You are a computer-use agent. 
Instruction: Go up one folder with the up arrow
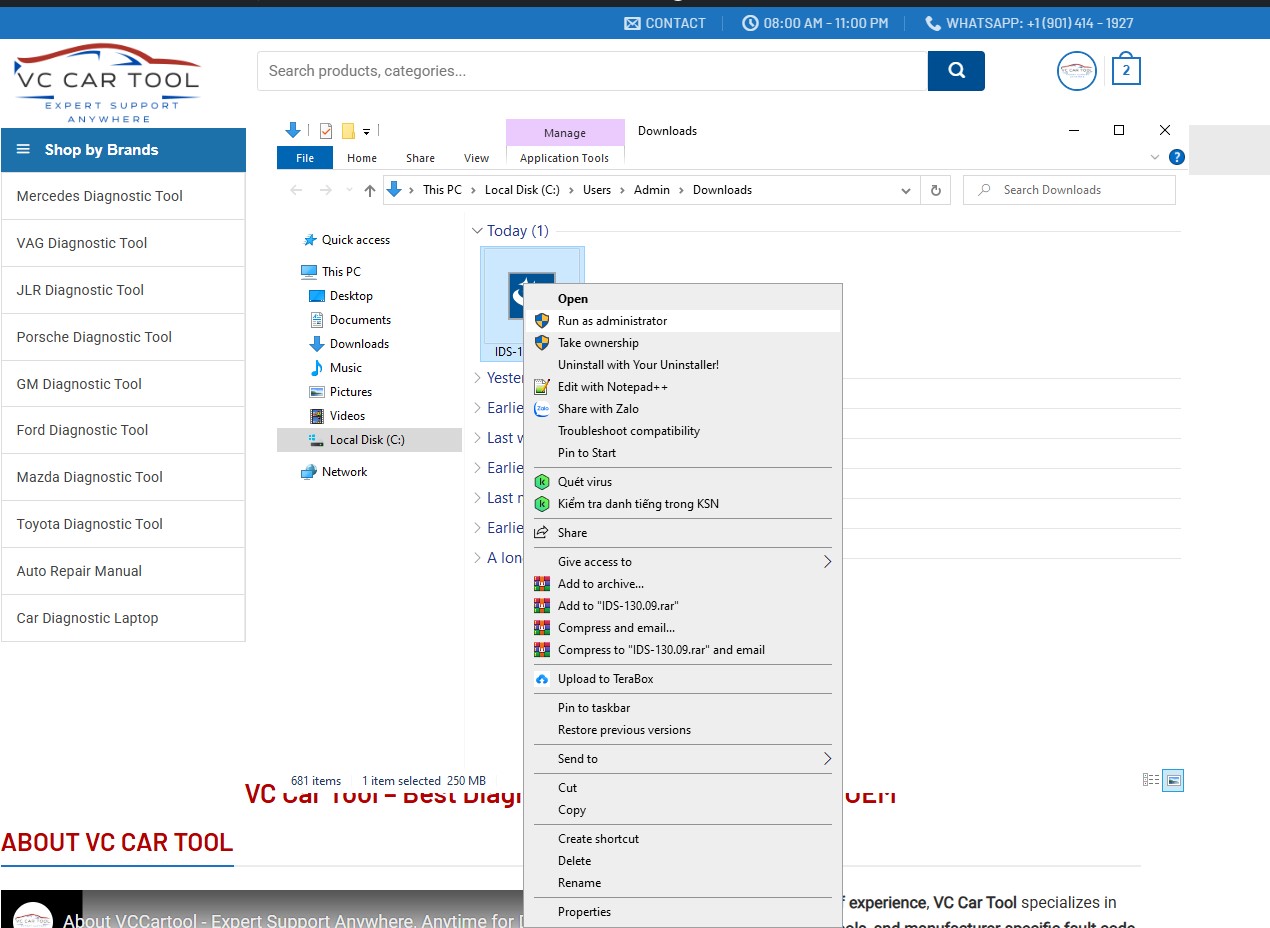(370, 190)
